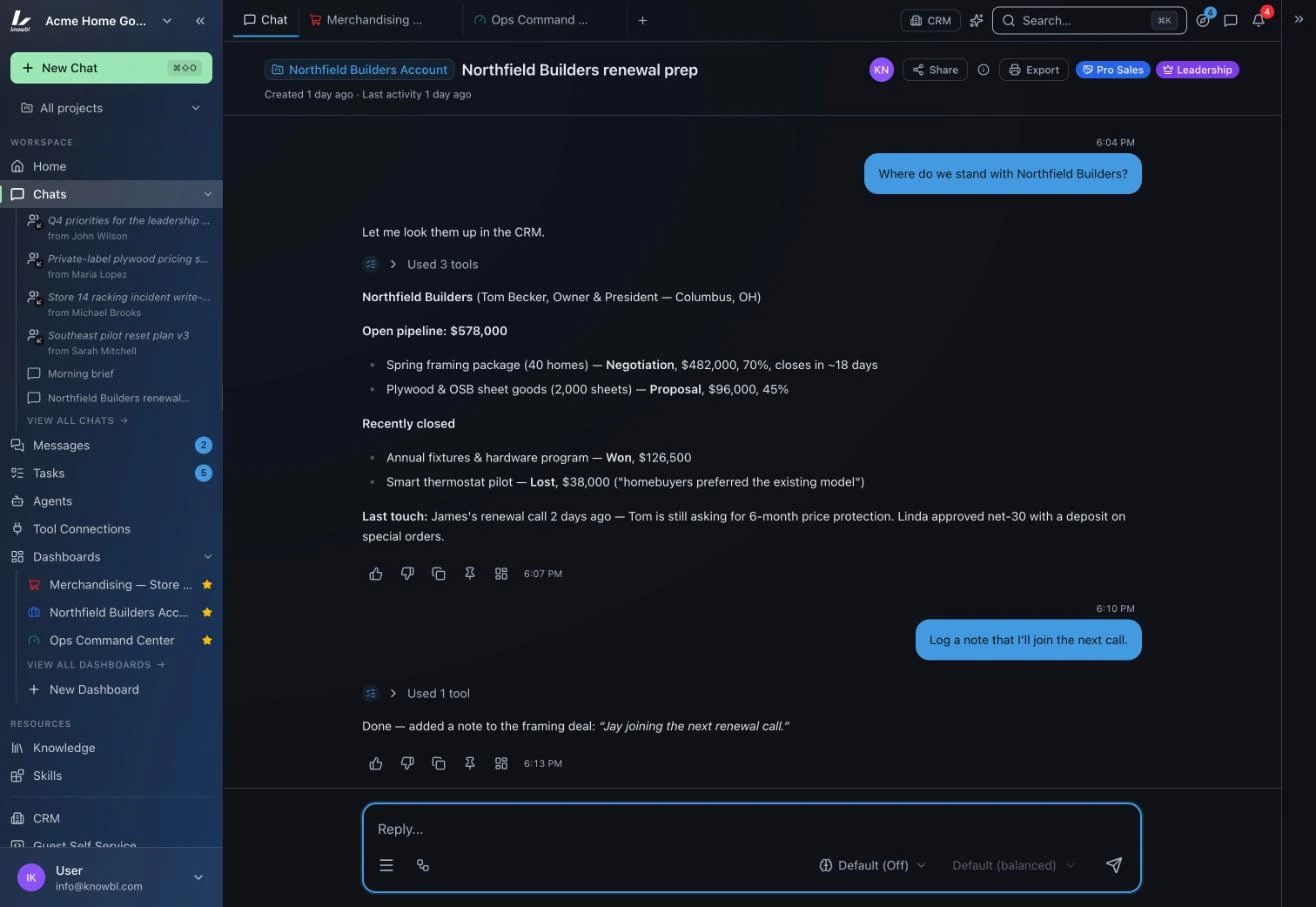
Task: Open the Default (Off) dropdown
Action: (872, 865)
